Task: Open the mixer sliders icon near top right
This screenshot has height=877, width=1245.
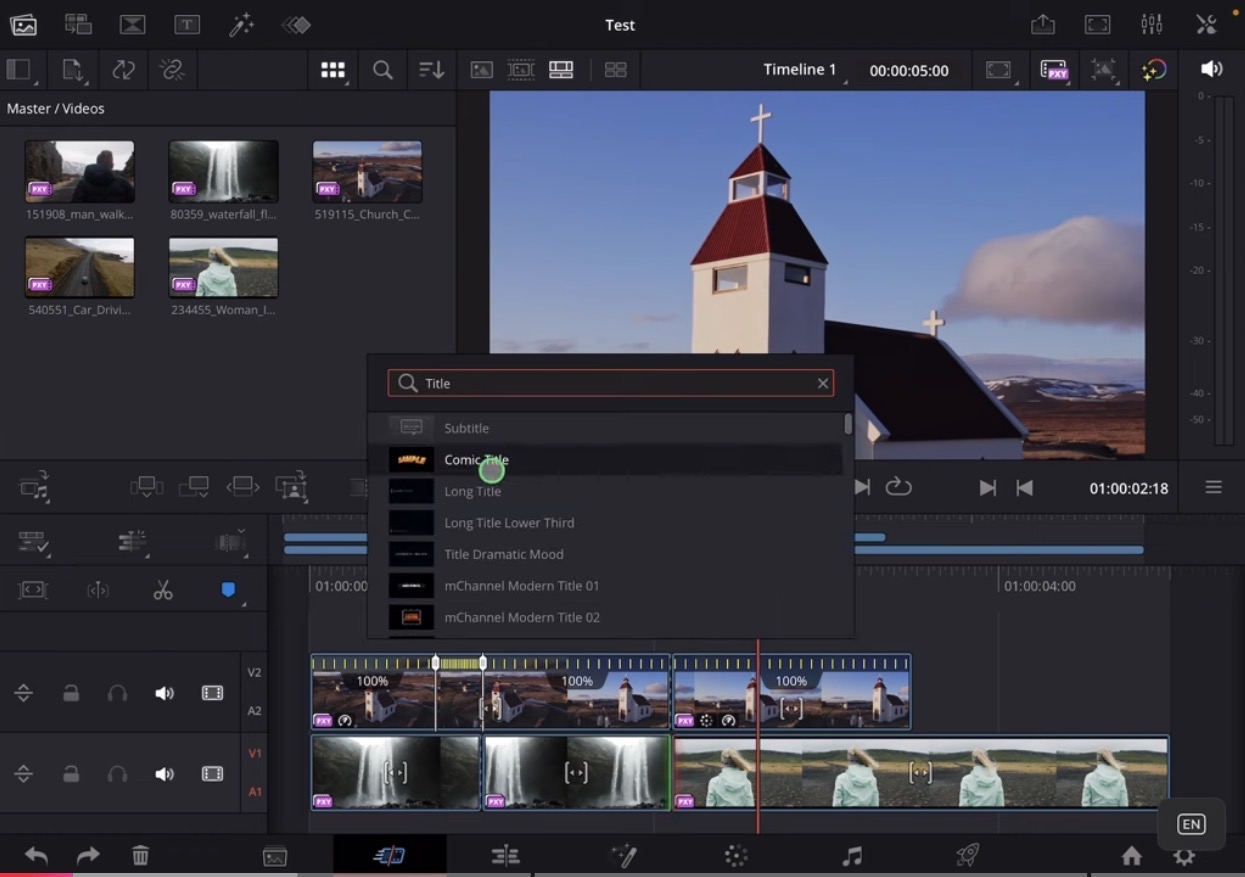Action: click(x=1152, y=24)
